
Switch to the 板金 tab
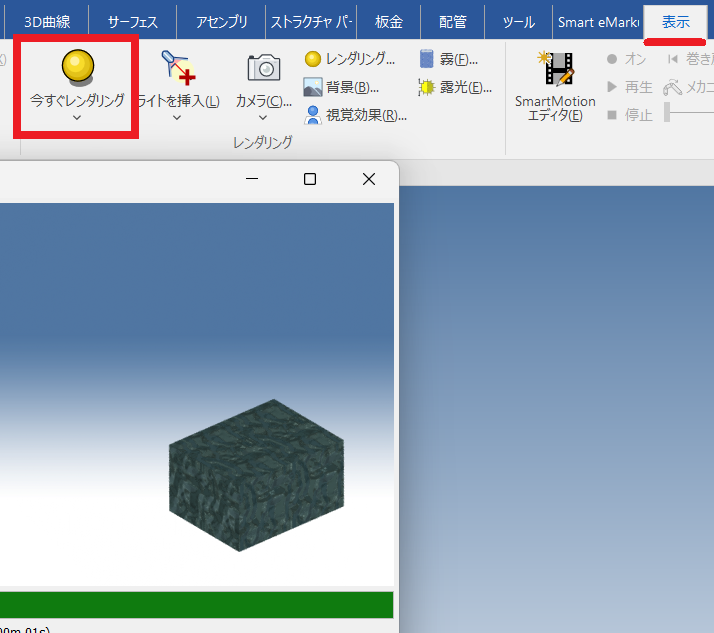pos(389,22)
